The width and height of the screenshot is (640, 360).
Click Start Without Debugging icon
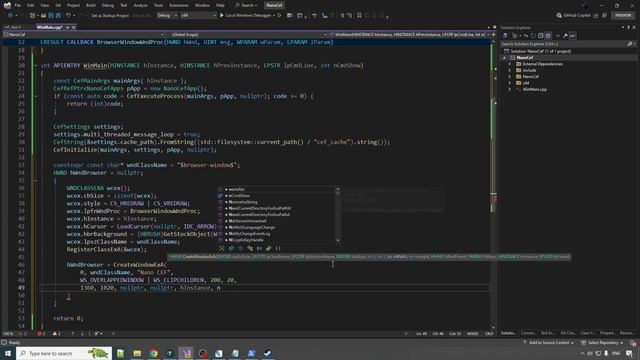point(280,16)
